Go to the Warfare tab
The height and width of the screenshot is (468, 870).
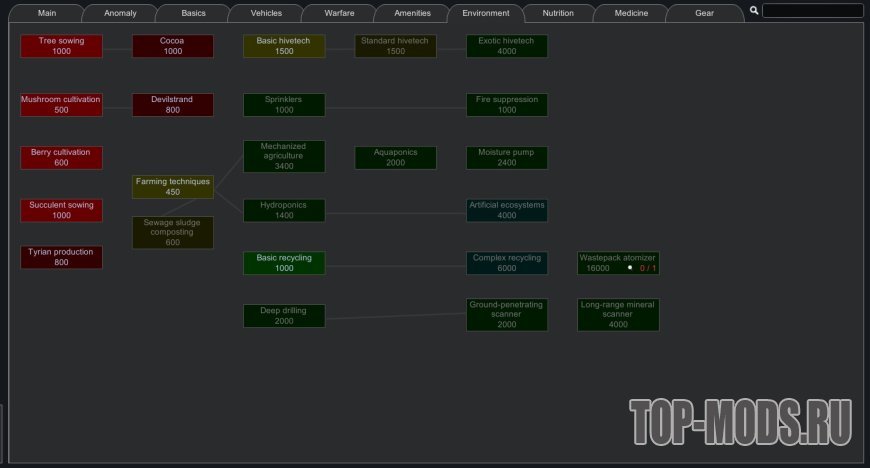340,14
